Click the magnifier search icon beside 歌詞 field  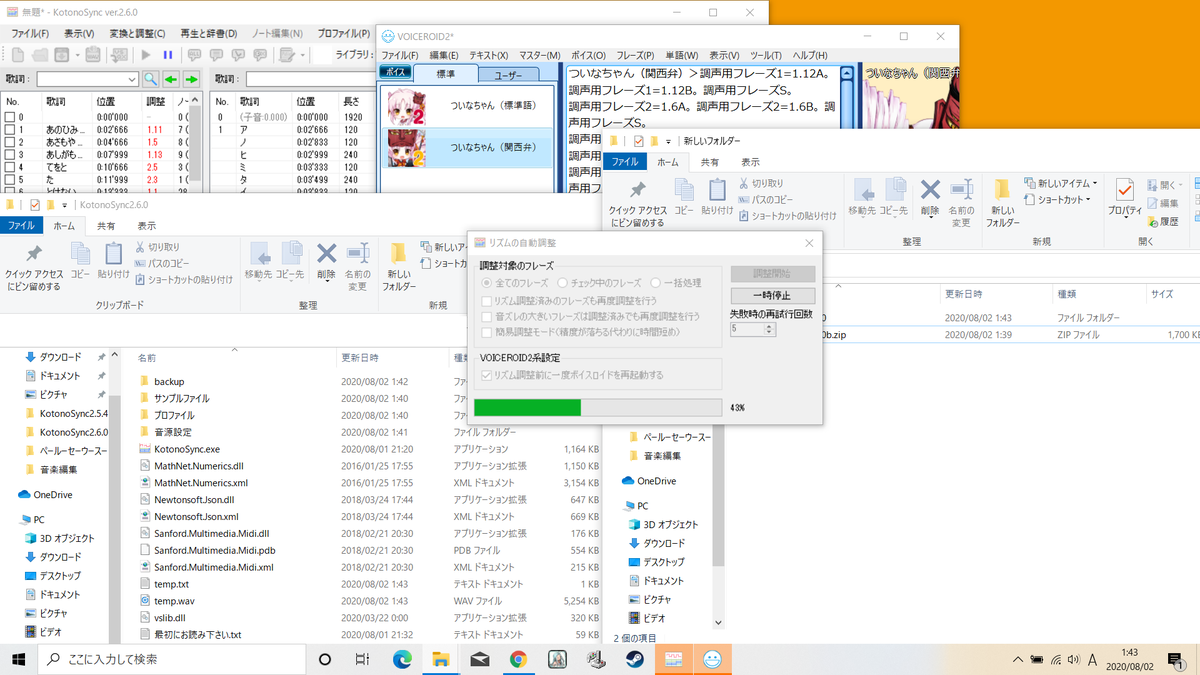150,79
